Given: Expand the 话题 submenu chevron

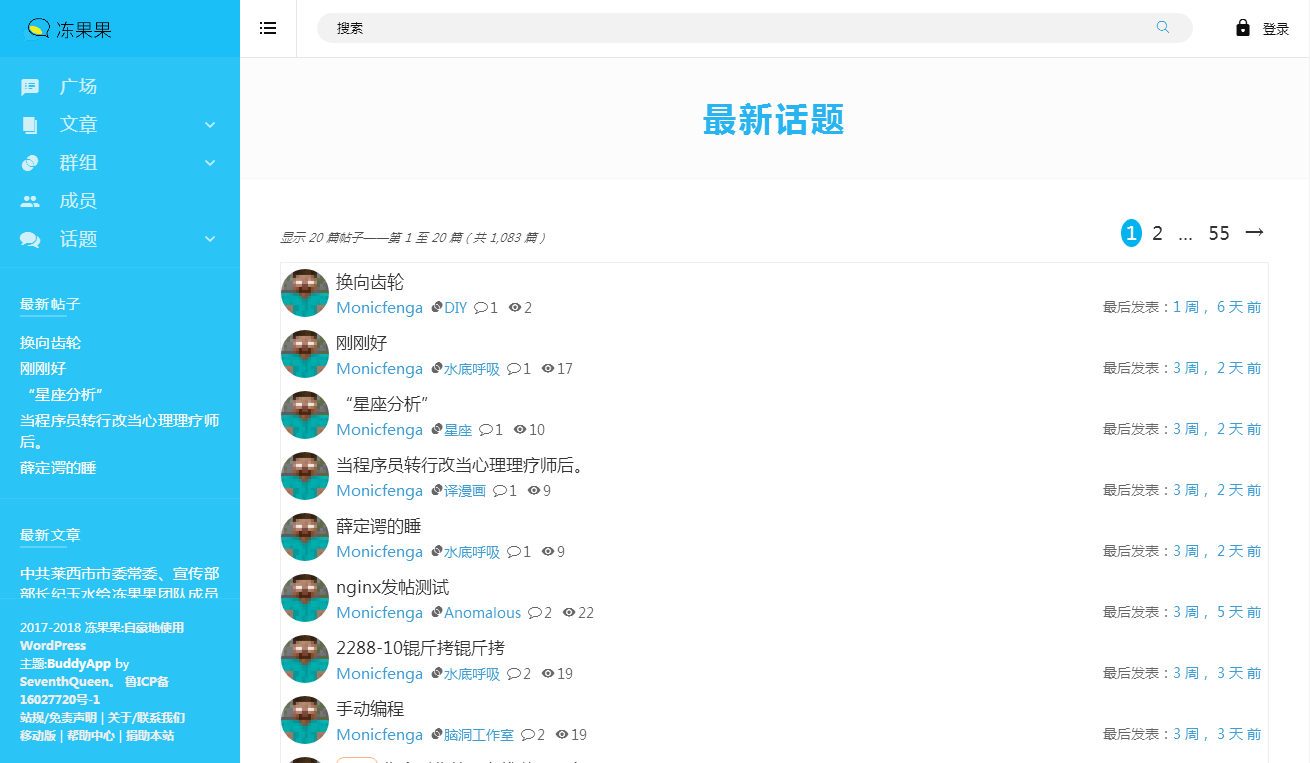Looking at the screenshot, I should click(210, 239).
